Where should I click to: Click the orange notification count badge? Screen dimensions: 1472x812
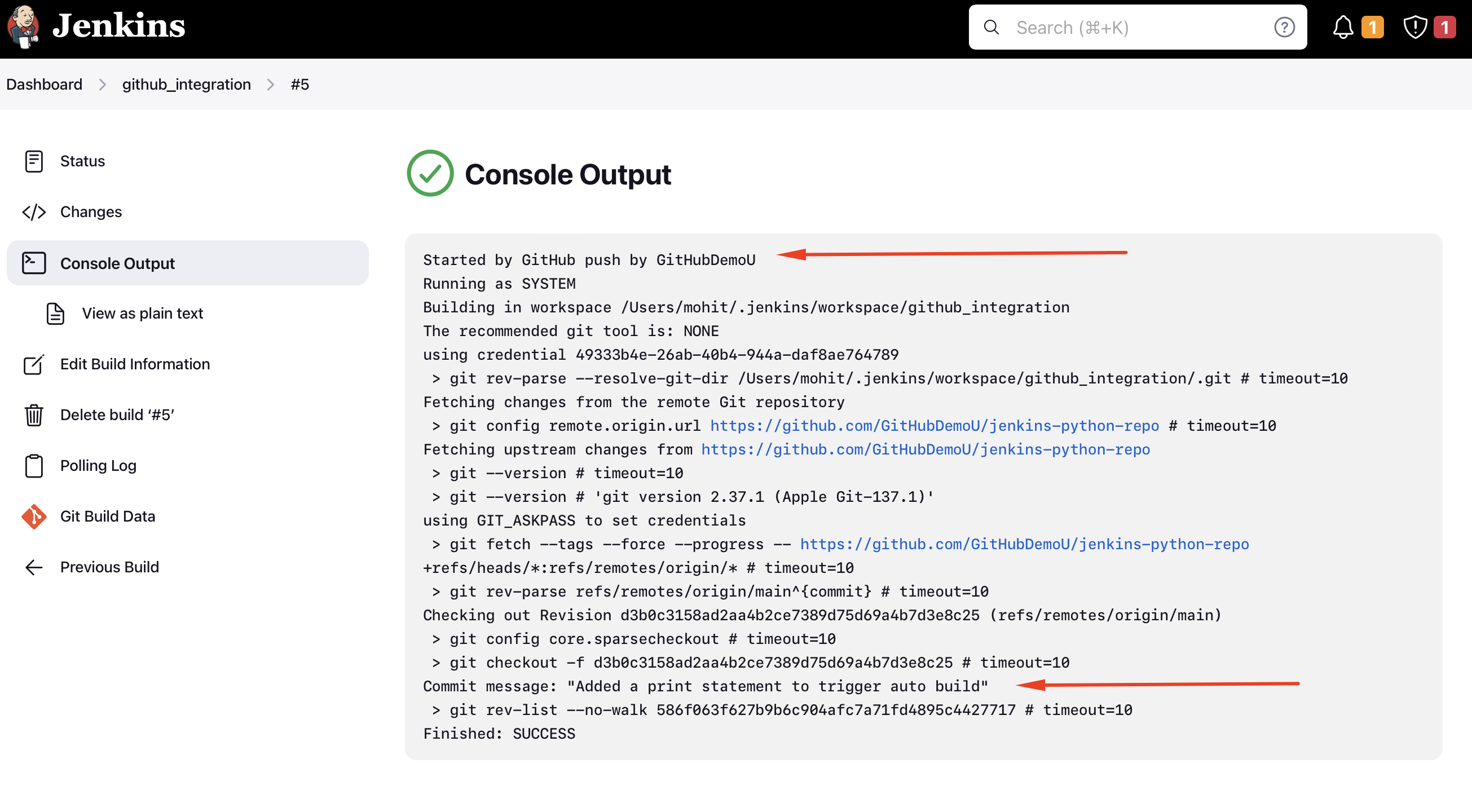1373,28
